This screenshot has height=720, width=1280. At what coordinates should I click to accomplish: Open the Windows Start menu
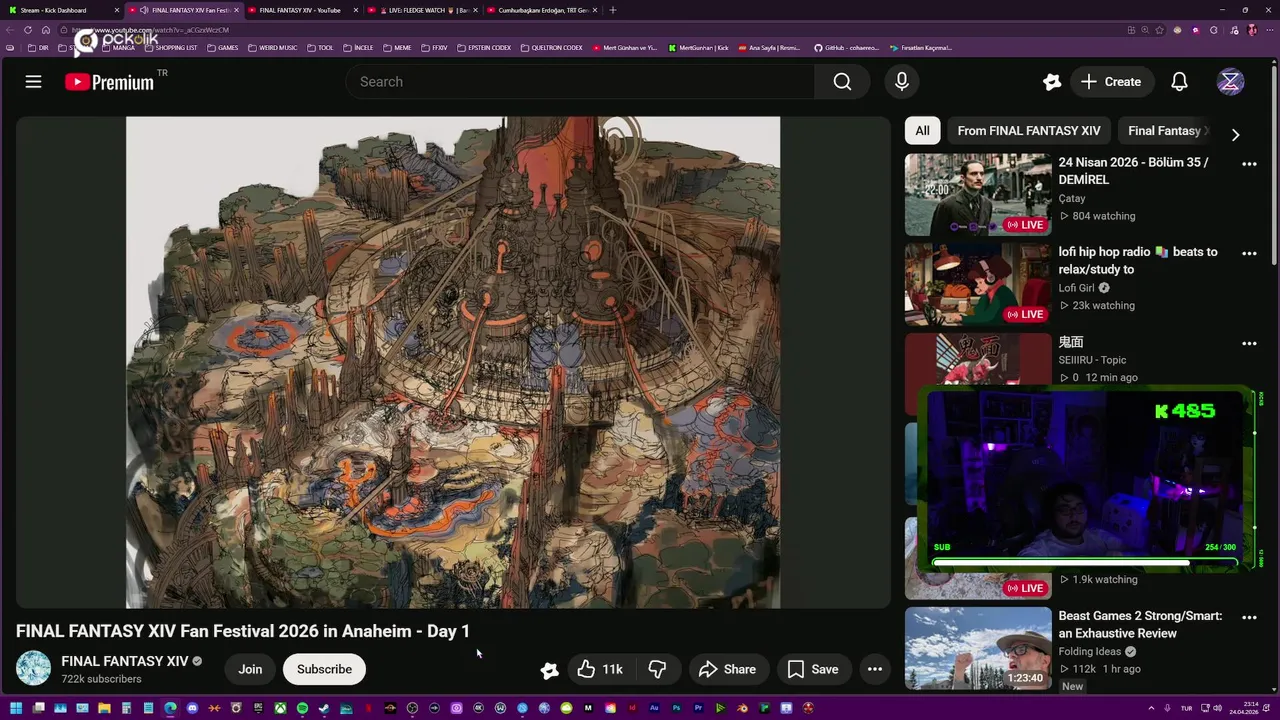(x=16, y=708)
